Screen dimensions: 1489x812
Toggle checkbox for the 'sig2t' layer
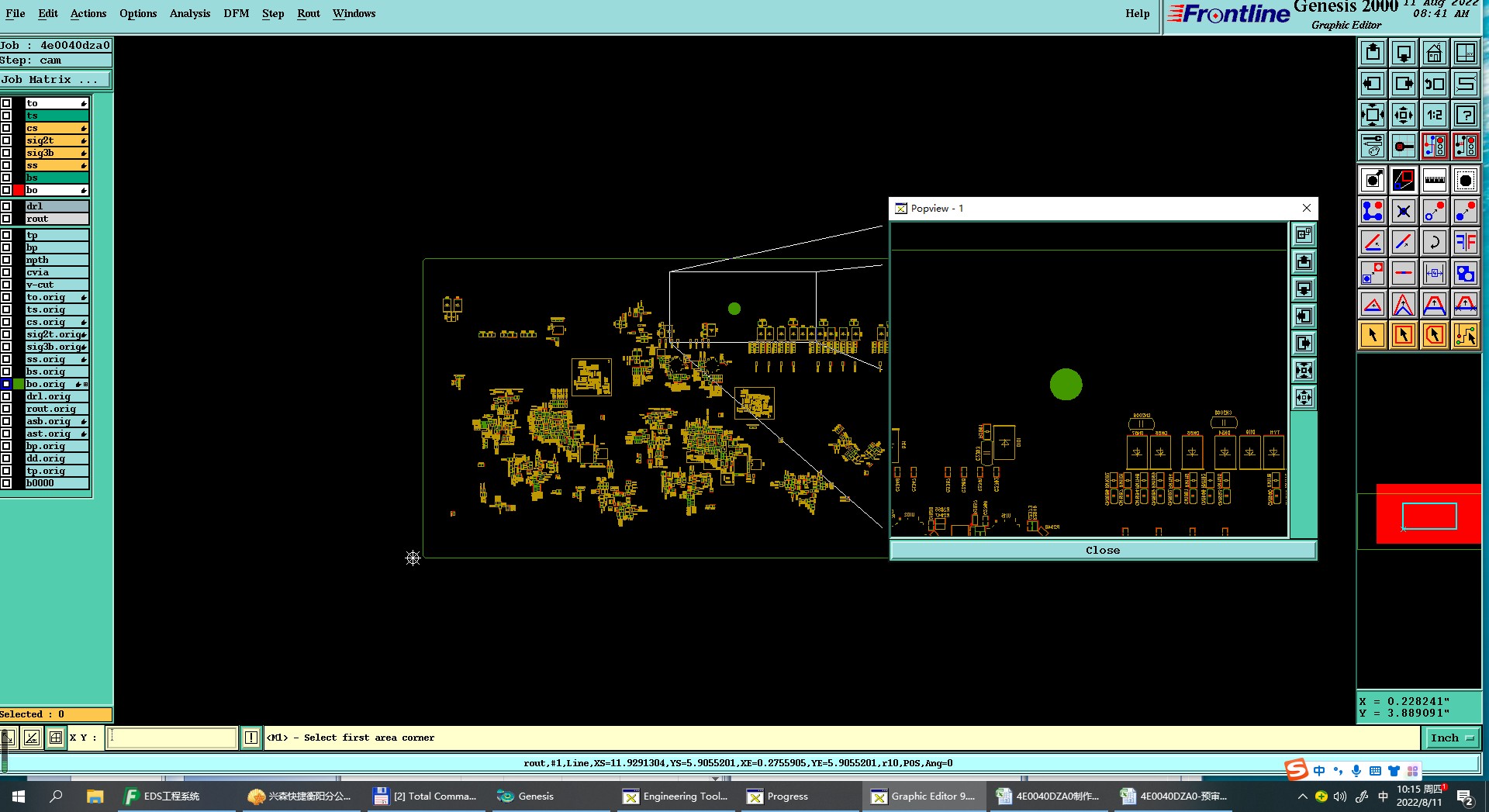(6, 140)
